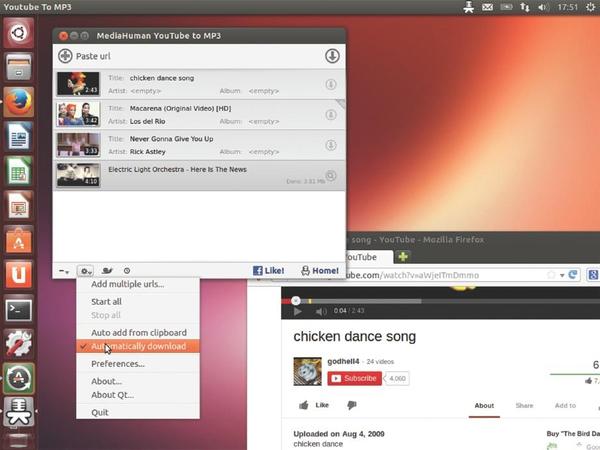The image size is (600, 450).
Task: Click locate icon for Electric Light Orchestra track
Action: pyautogui.click(x=331, y=175)
